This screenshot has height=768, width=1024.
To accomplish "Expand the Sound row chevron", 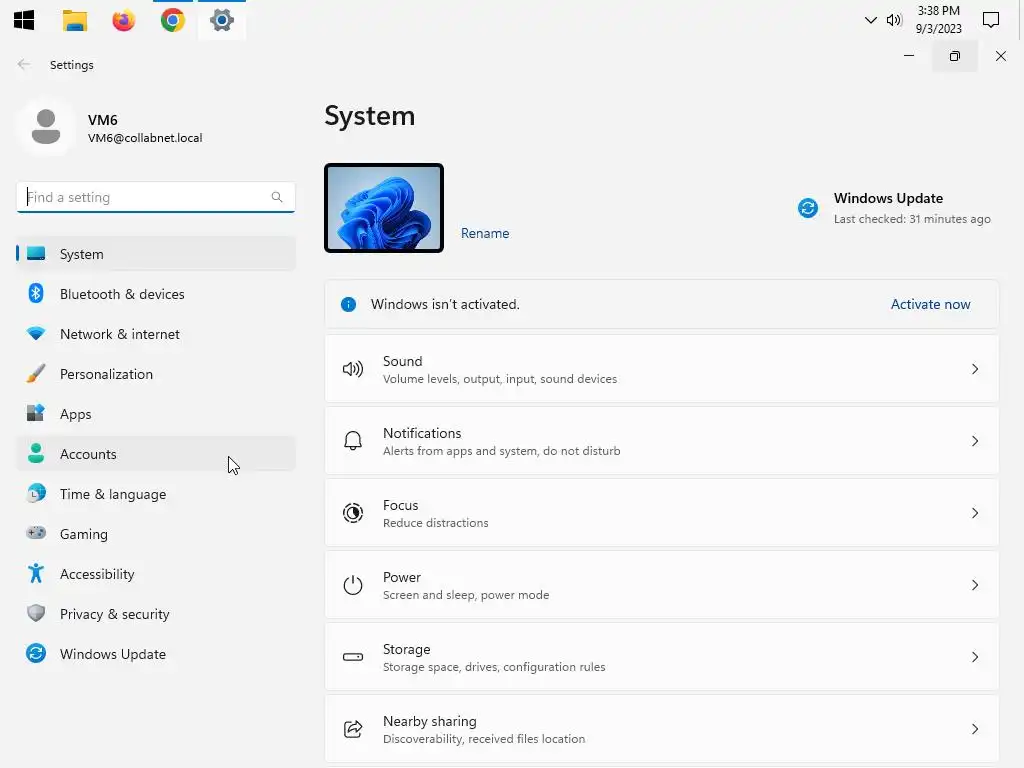I will pos(974,369).
